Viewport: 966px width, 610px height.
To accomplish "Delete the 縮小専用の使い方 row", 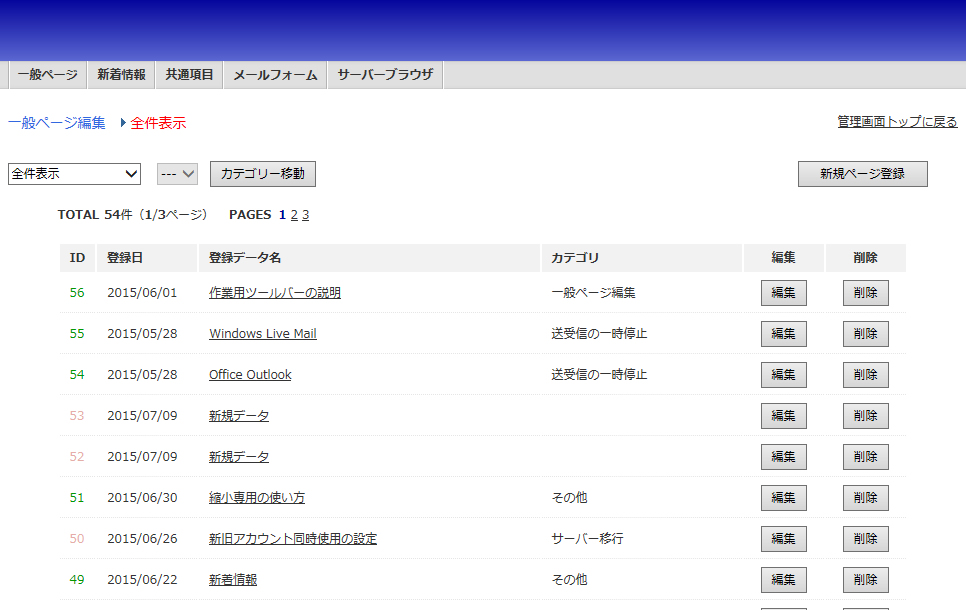I will click(x=865, y=498).
